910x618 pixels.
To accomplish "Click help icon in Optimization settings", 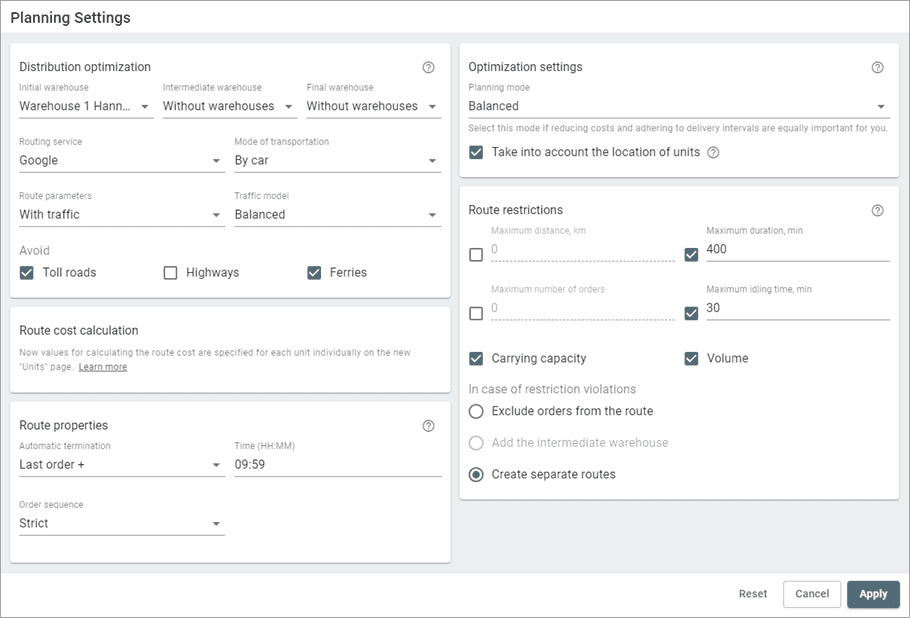I will [x=877, y=67].
